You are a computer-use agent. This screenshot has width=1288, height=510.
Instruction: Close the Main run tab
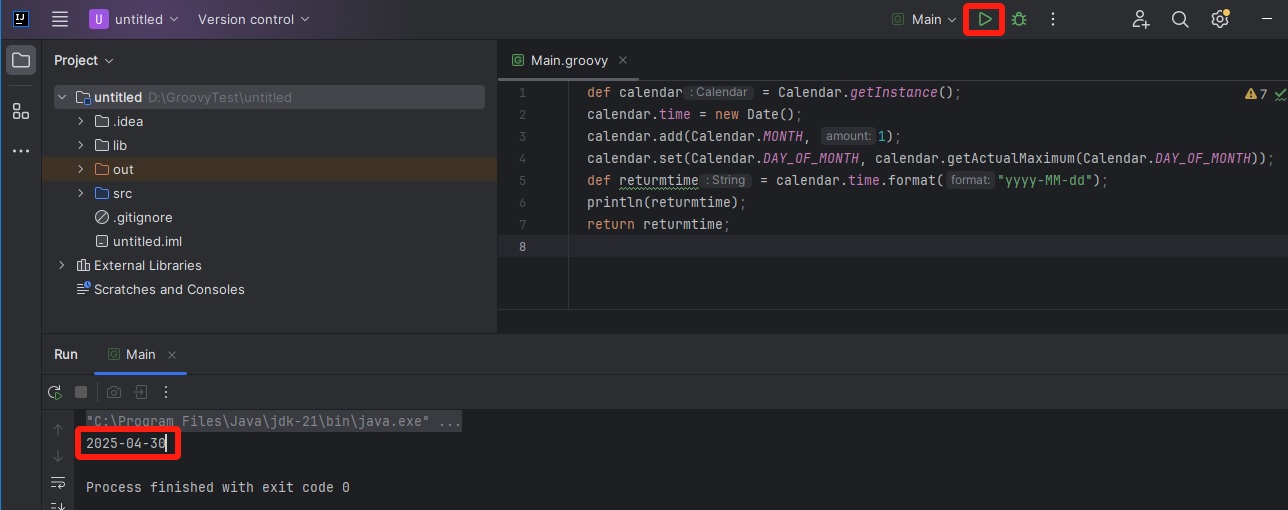click(172, 354)
